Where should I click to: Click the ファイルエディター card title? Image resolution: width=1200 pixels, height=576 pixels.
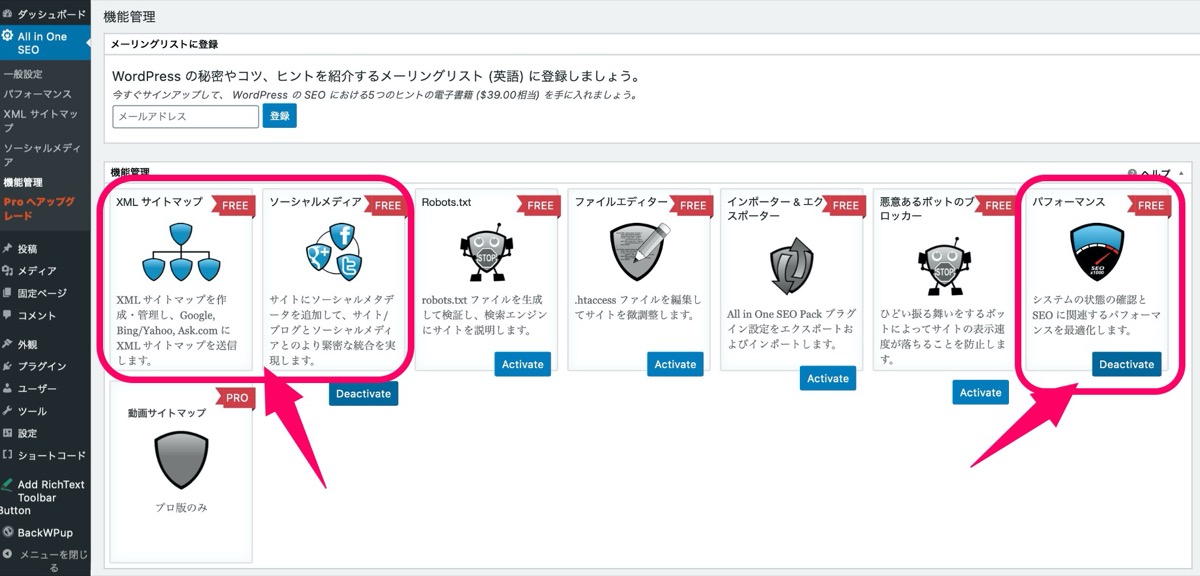point(621,202)
